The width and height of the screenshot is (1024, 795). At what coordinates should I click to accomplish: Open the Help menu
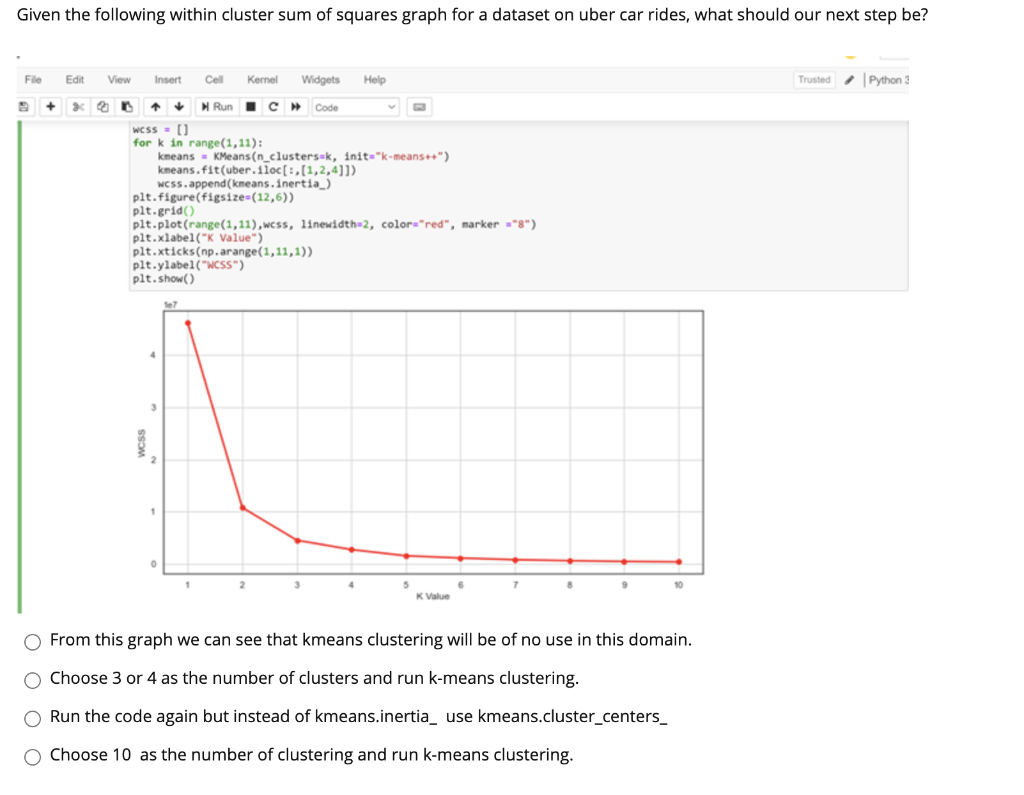(x=375, y=80)
